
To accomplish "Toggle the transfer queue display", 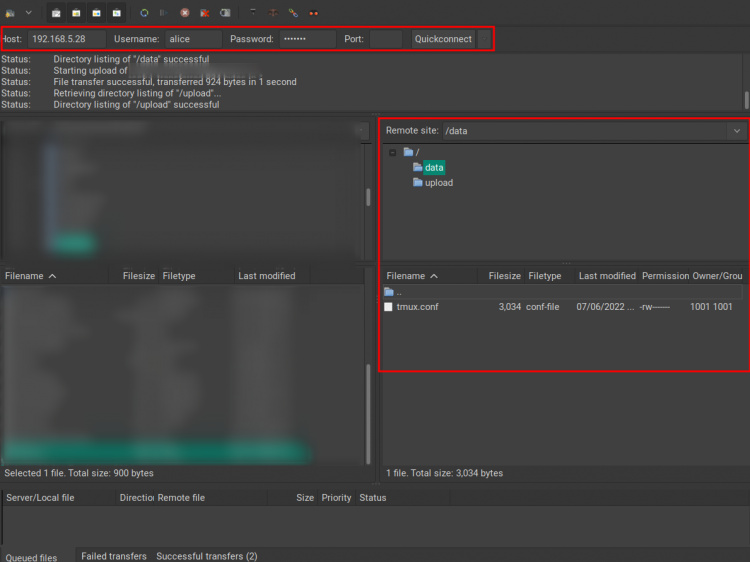I will pyautogui.click(x=117, y=12).
